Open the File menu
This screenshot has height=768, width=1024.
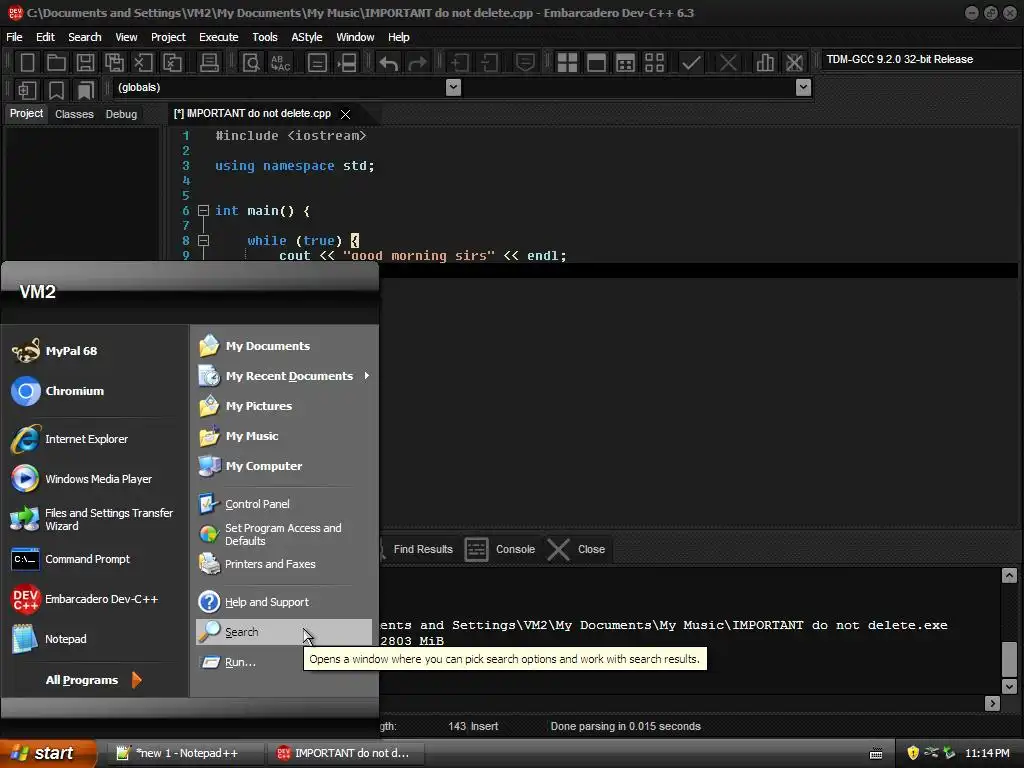pyautogui.click(x=14, y=37)
